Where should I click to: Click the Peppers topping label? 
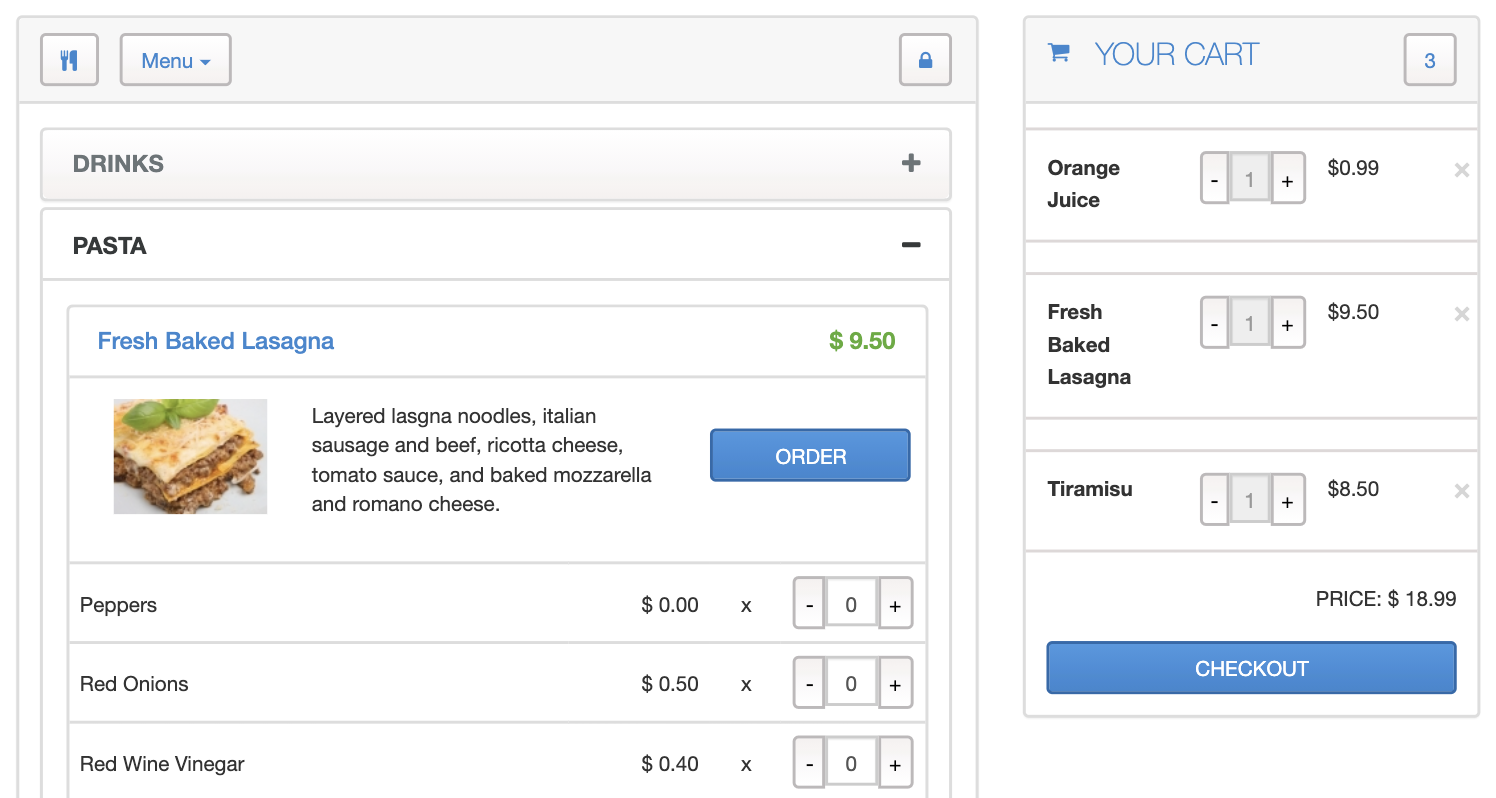[x=118, y=605]
